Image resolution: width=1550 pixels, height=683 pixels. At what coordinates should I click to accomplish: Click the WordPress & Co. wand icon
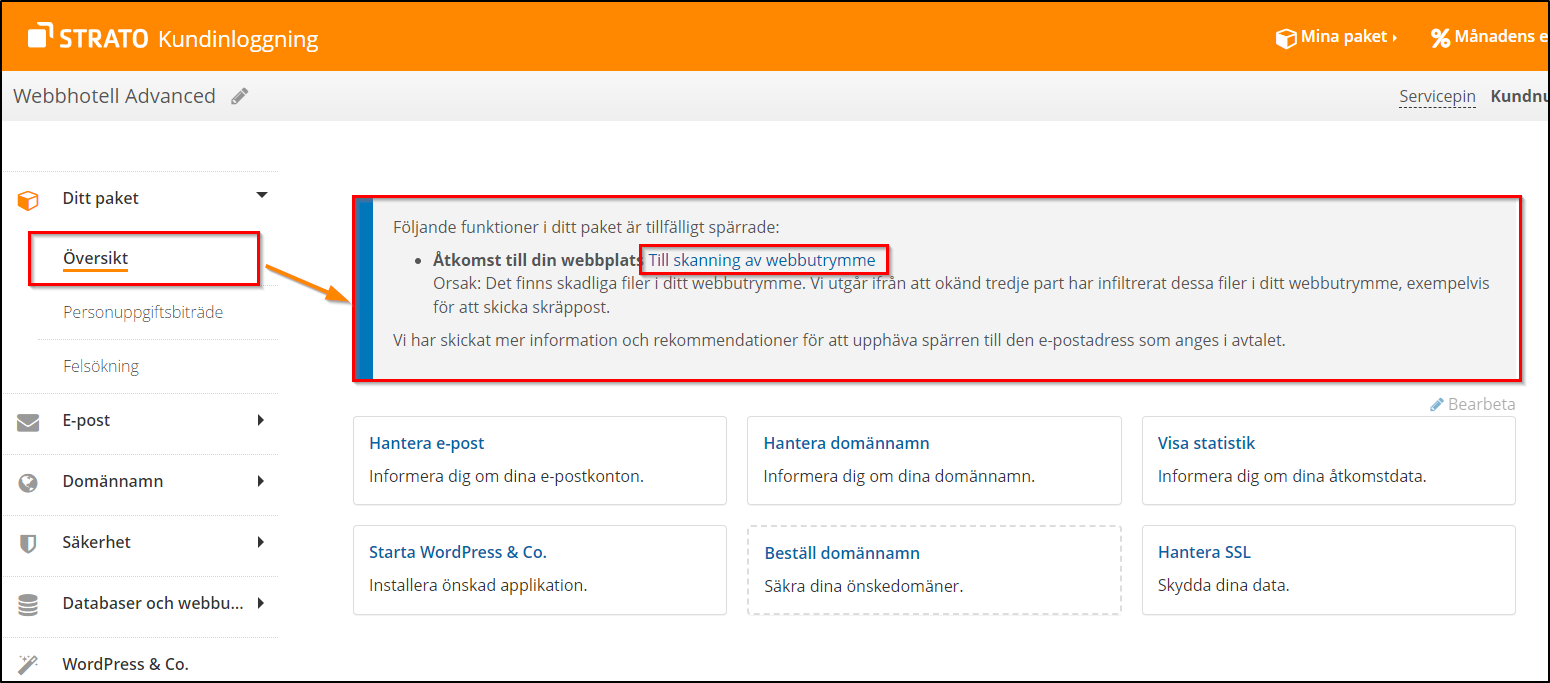[28, 664]
